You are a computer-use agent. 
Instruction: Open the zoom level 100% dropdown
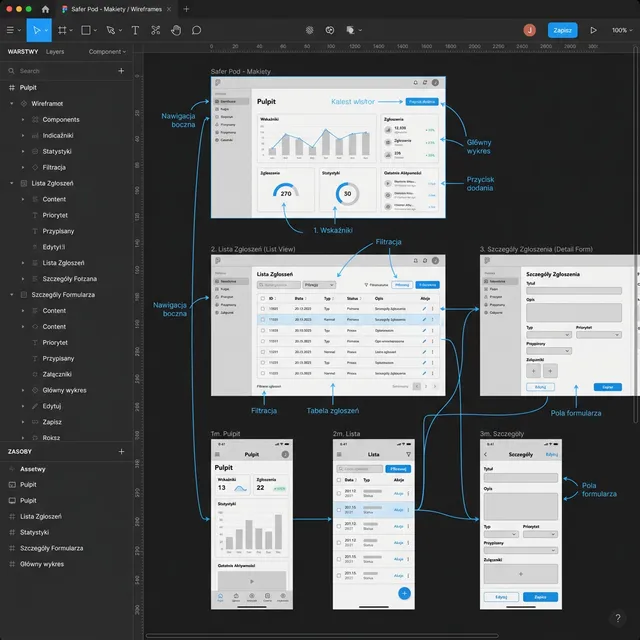click(622, 30)
